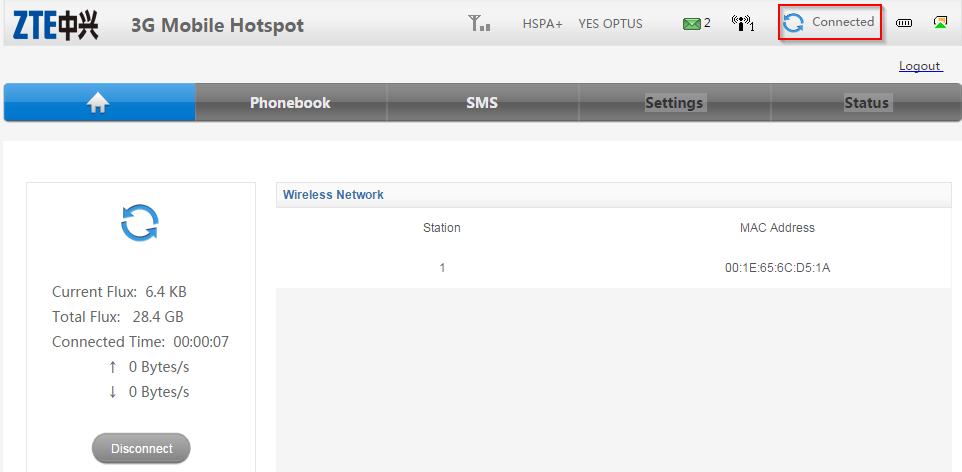Click the ZTE logo
This screenshot has height=472, width=962.
(55, 25)
